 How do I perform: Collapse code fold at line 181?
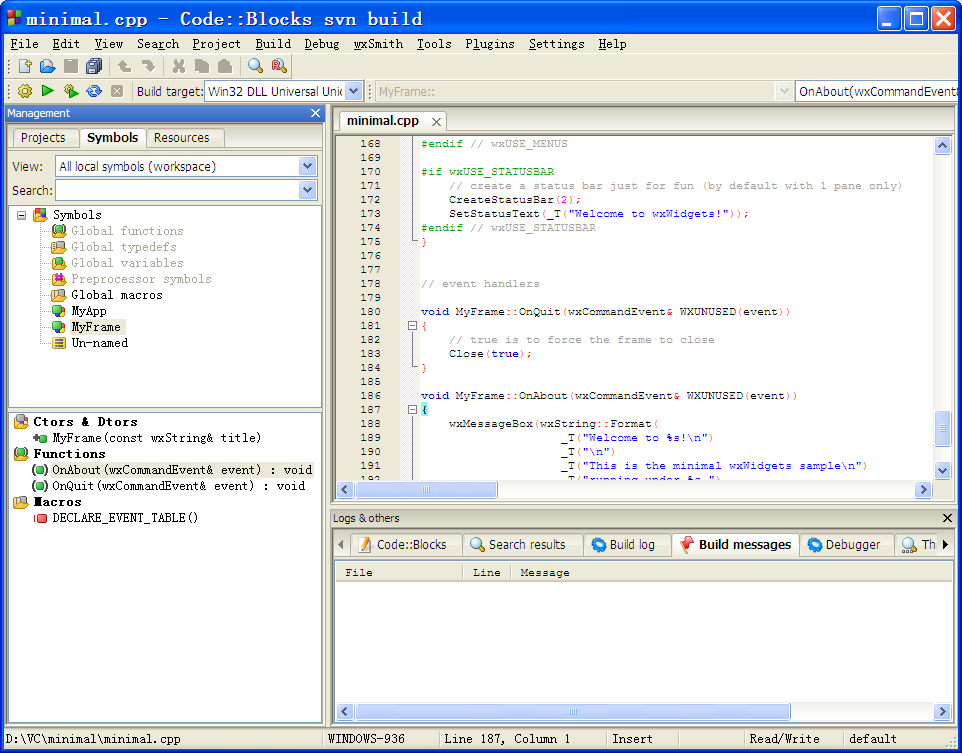[412, 326]
